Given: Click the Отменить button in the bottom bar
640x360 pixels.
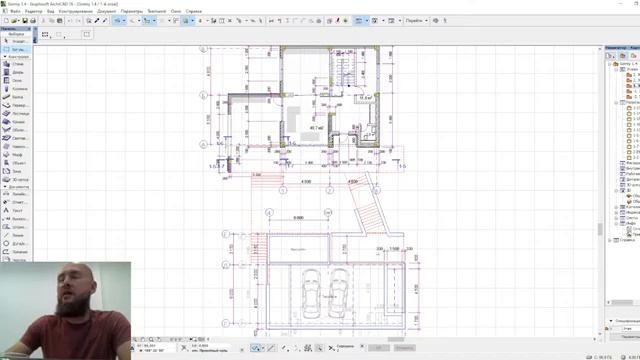Looking at the screenshot, I should click(404, 348).
